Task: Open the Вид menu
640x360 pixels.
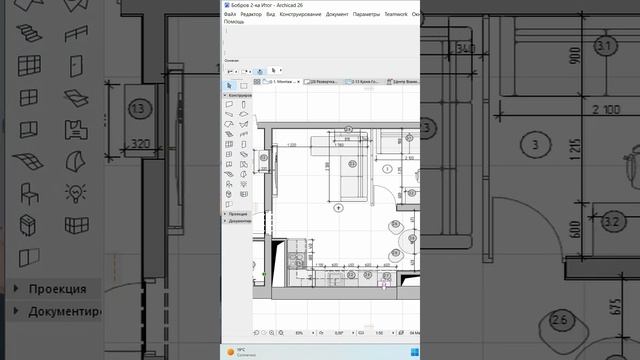Action: [x=271, y=14]
